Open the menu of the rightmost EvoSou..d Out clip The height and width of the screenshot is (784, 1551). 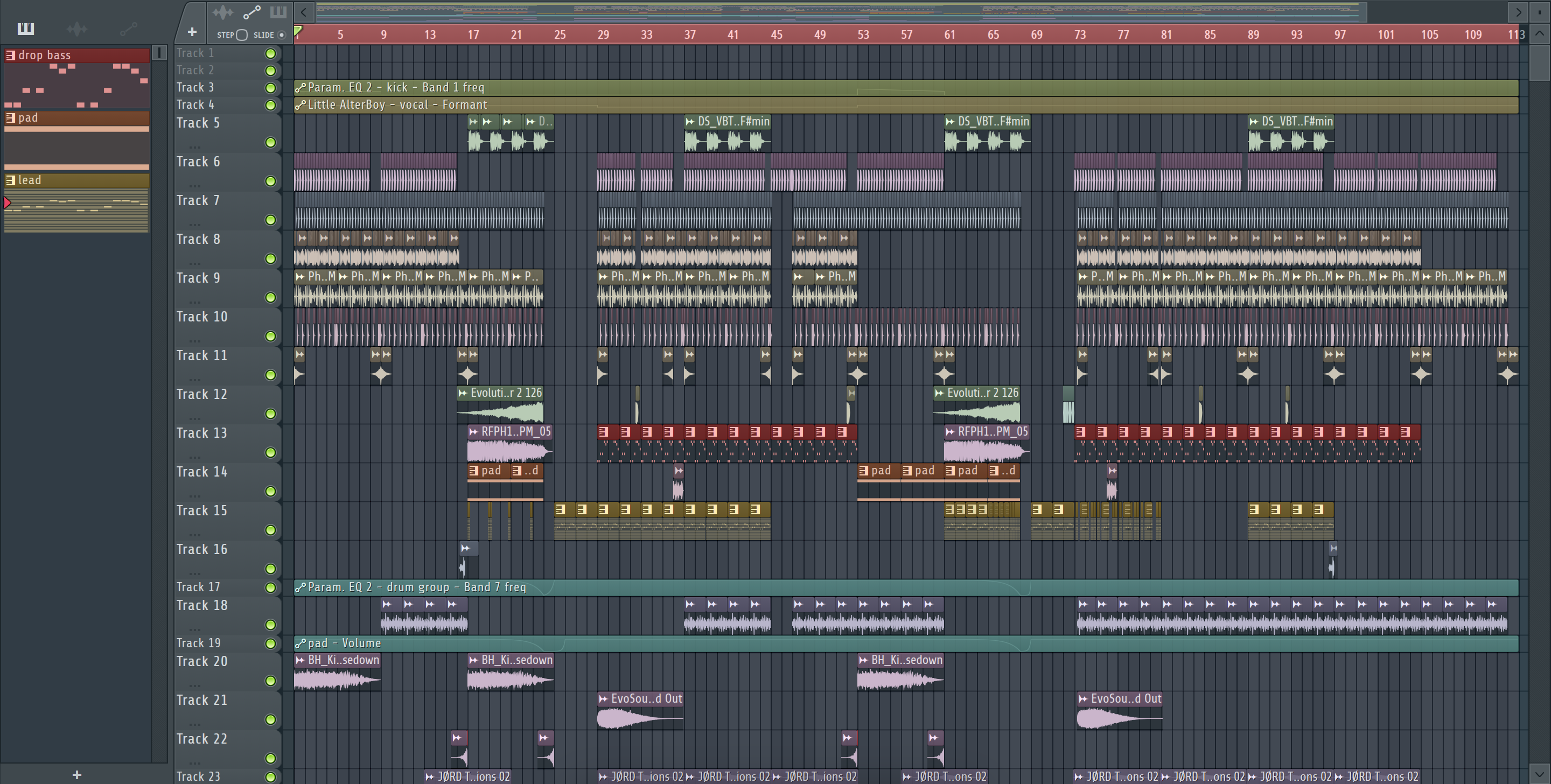[1083, 699]
